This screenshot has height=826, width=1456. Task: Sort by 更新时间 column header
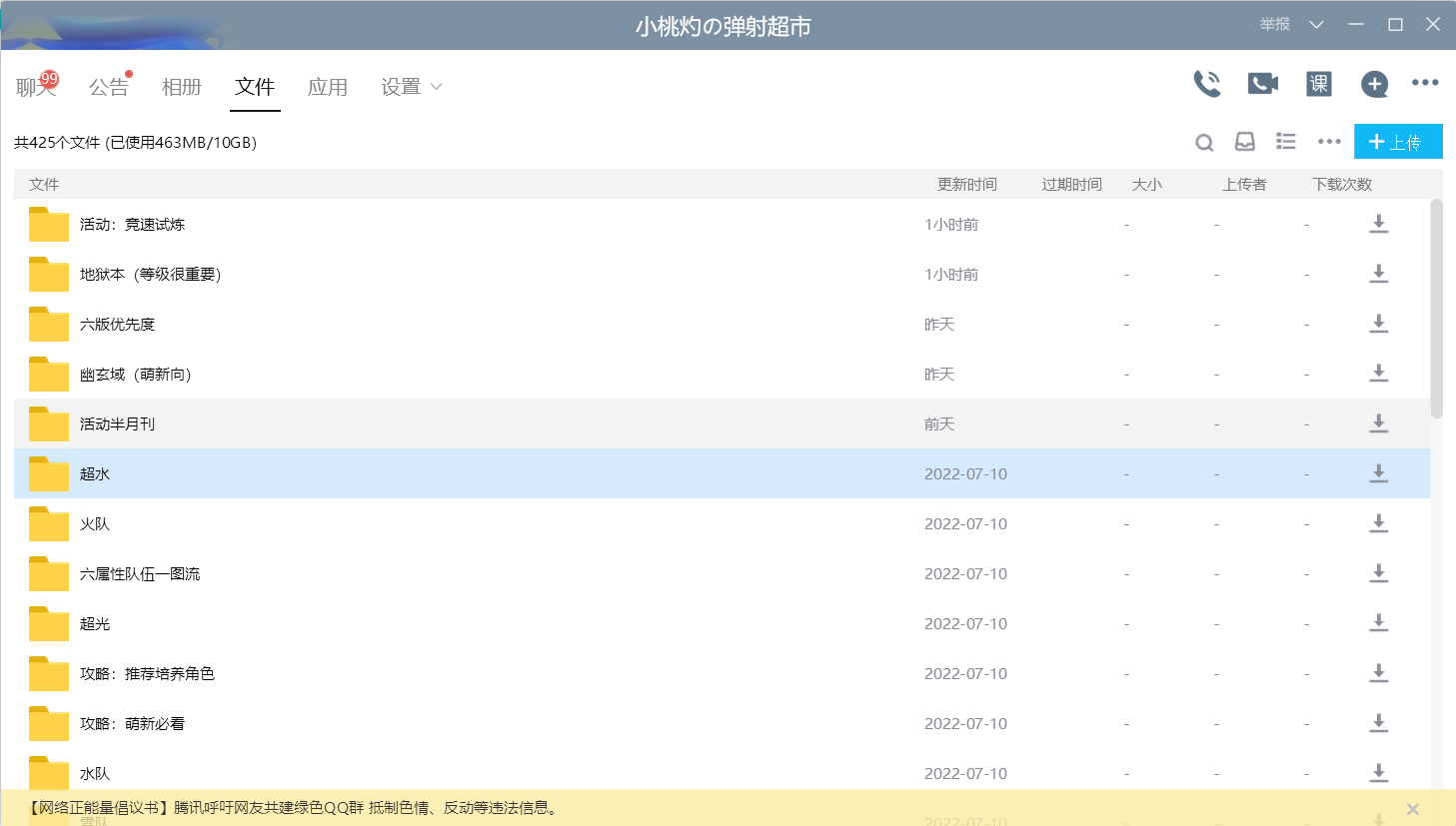pos(967,184)
